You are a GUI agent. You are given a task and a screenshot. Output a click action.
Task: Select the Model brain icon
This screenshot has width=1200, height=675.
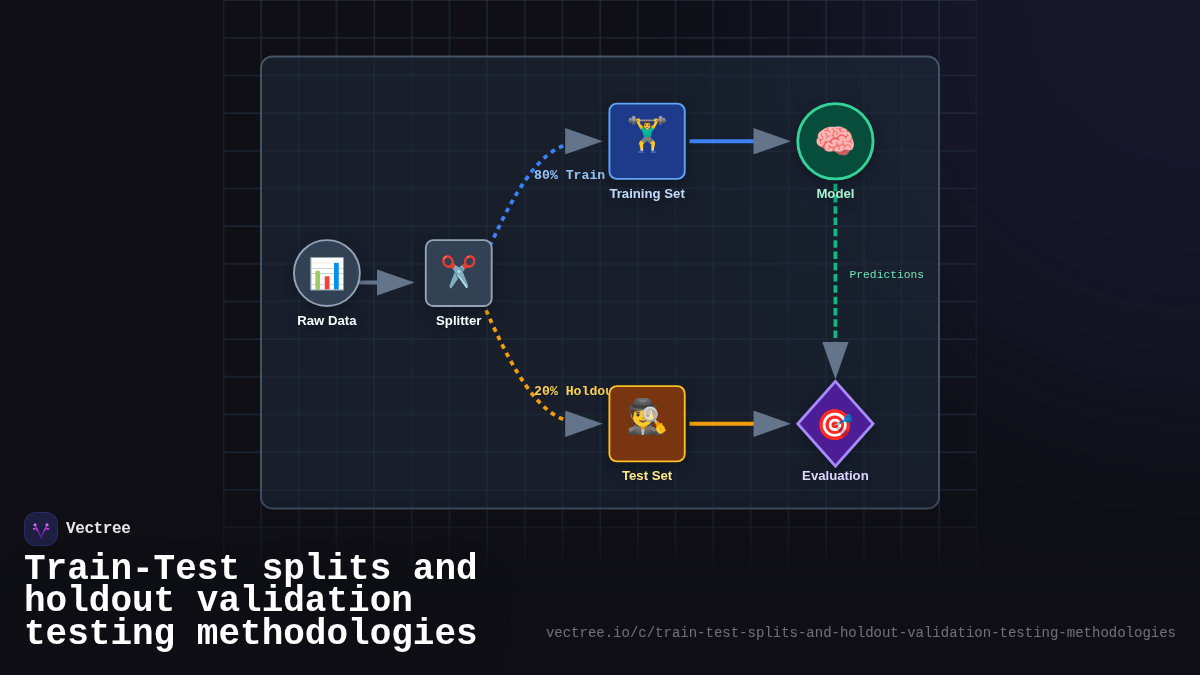coord(835,141)
